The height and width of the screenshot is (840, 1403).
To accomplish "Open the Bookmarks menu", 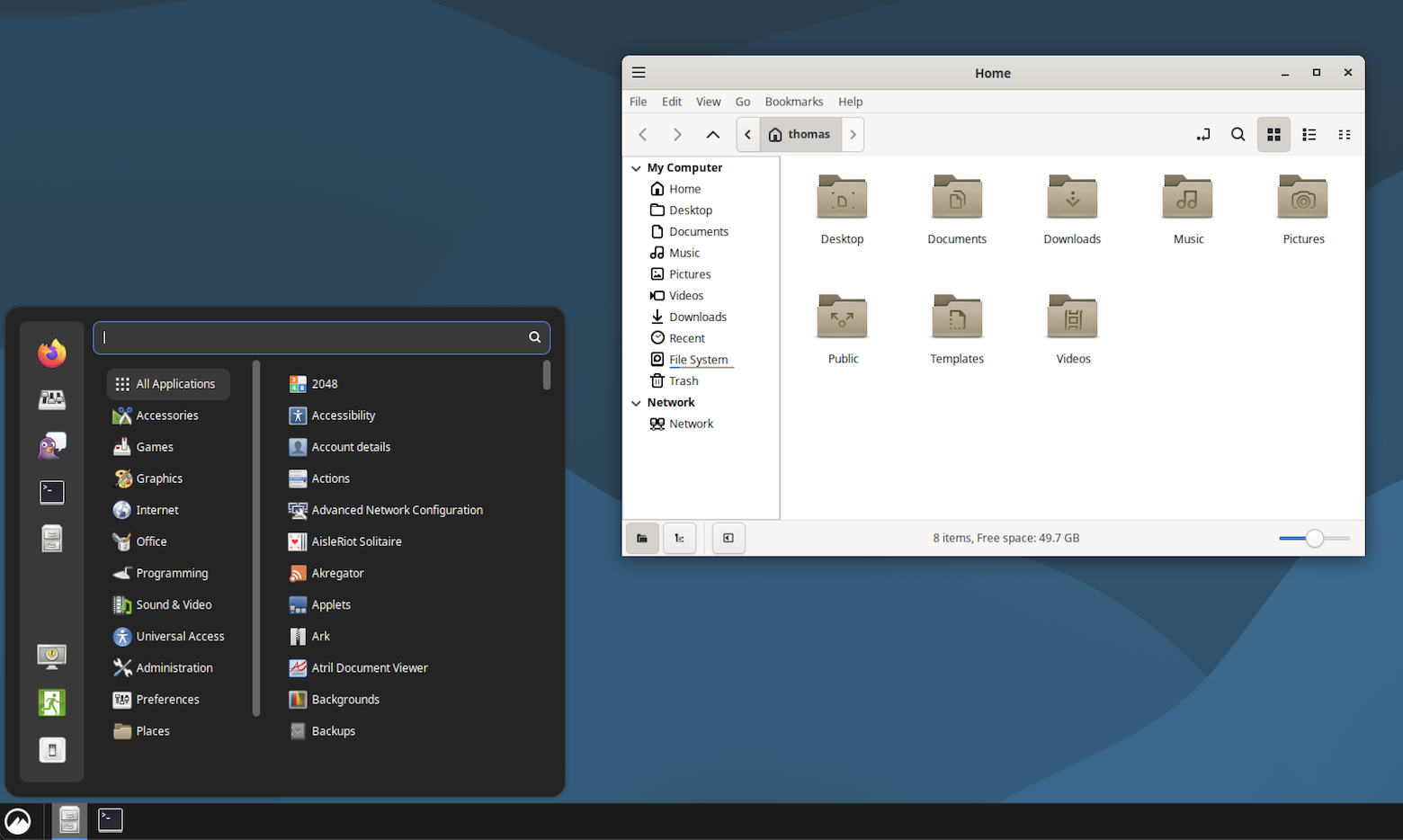I will click(x=793, y=102).
